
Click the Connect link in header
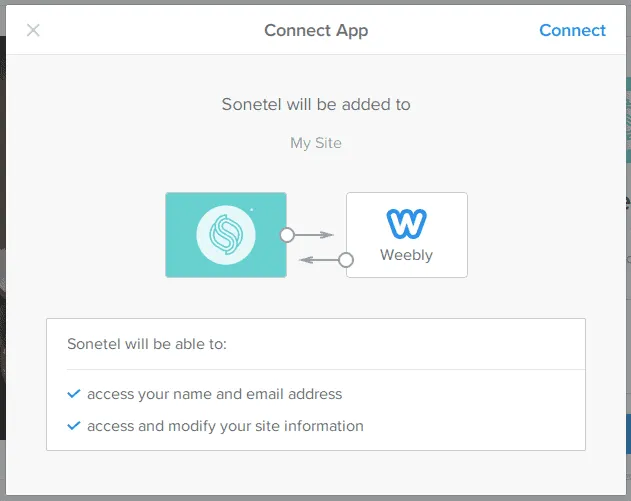pyautogui.click(x=572, y=30)
